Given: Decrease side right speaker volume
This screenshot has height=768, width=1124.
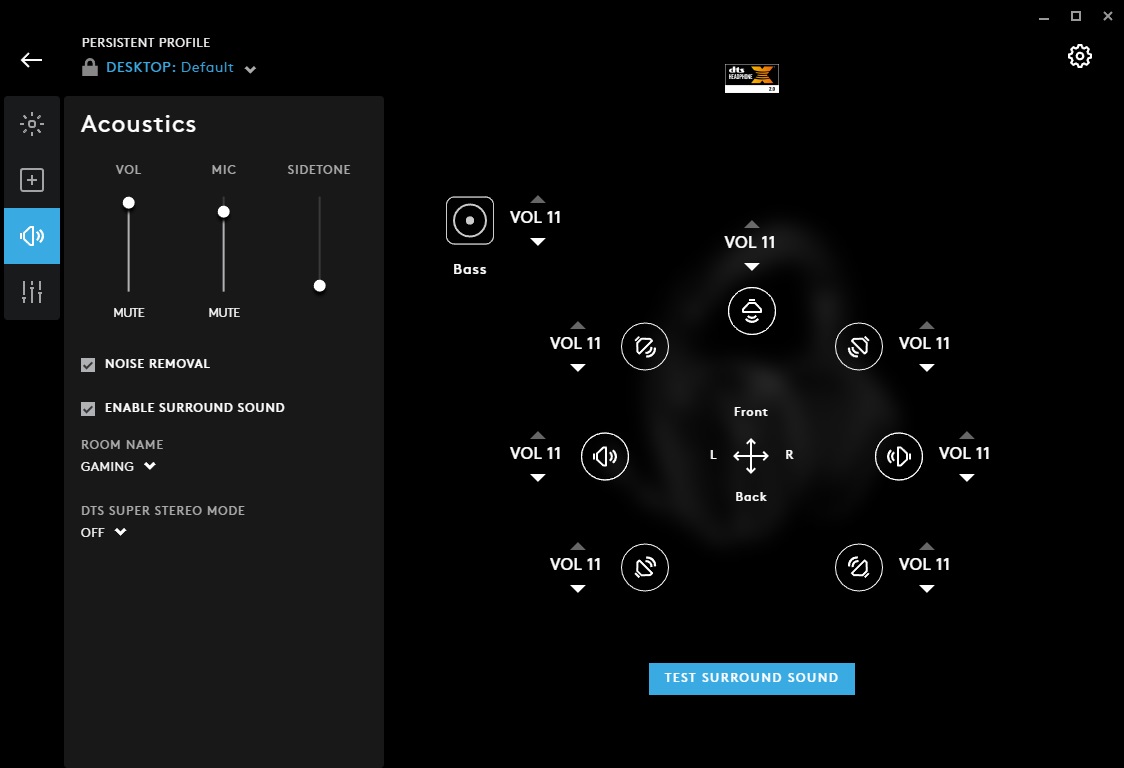Looking at the screenshot, I should click(967, 478).
